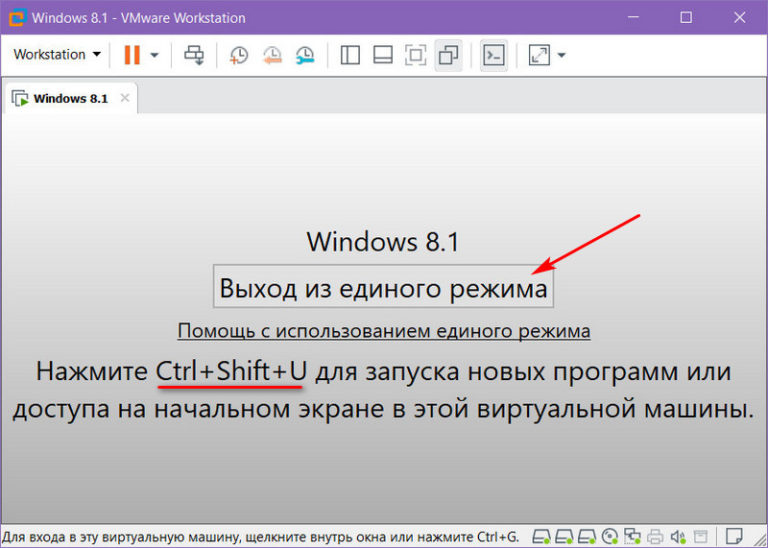Image resolution: width=768 pixels, height=548 pixels.
Task: Click the sound card status icon
Action: (x=677, y=535)
